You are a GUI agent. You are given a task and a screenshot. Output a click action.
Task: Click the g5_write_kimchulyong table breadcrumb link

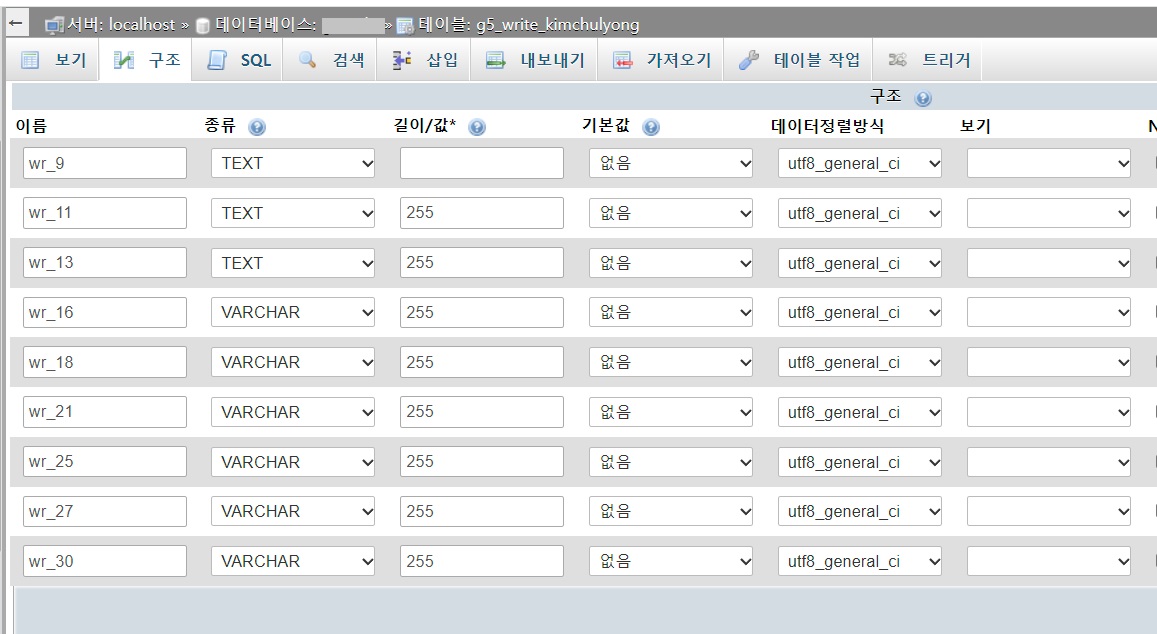(557, 24)
